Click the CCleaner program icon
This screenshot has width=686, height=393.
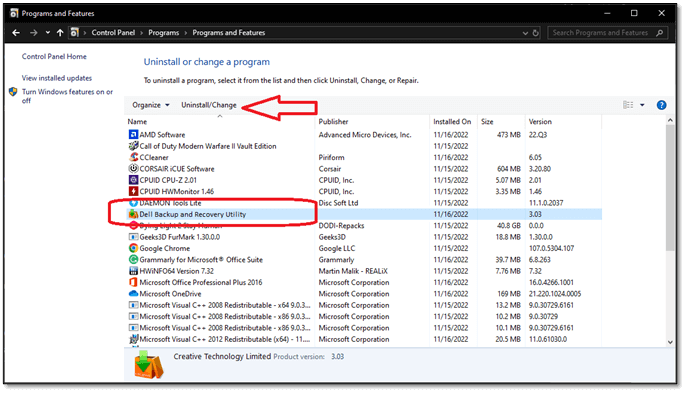[x=133, y=157]
